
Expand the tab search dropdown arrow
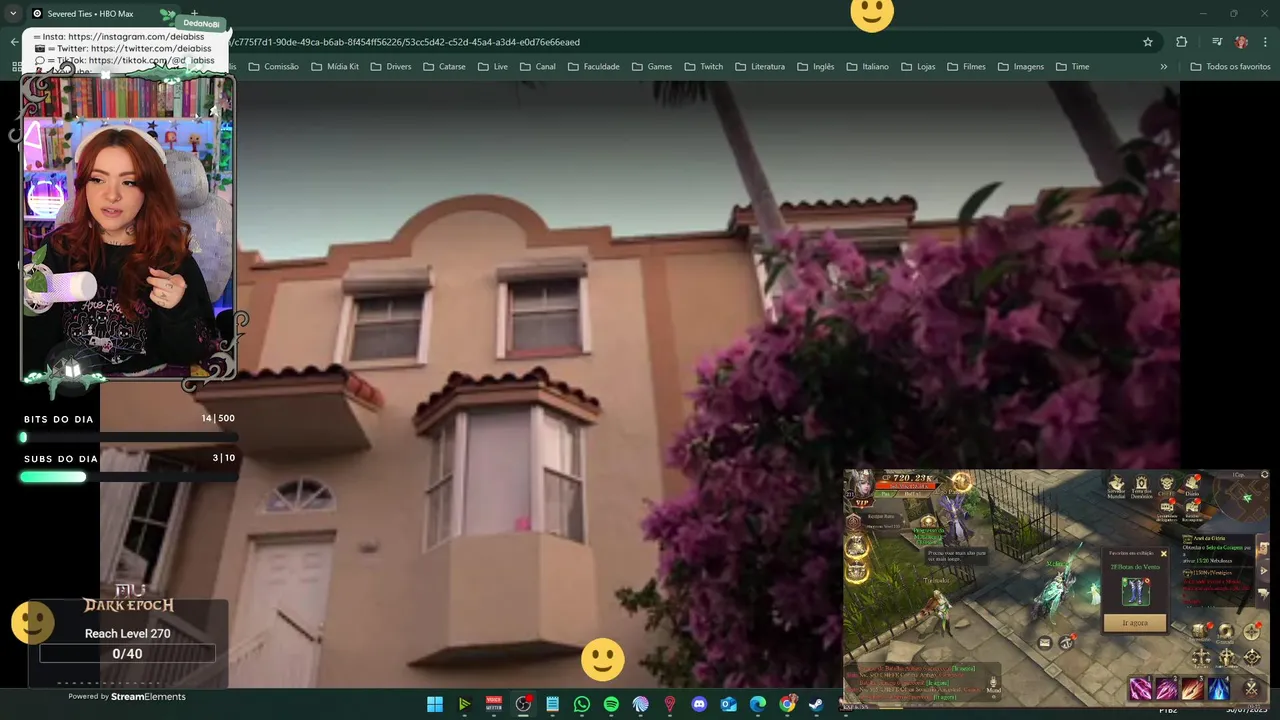(13, 14)
